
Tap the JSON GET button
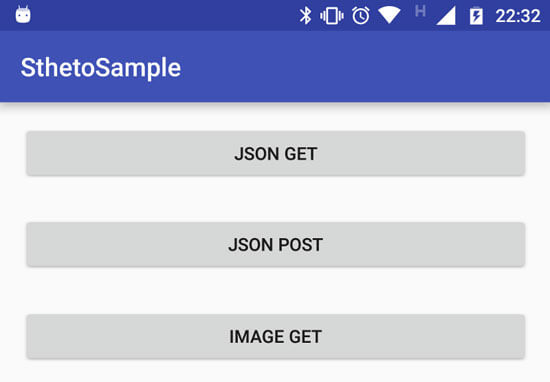tap(276, 153)
